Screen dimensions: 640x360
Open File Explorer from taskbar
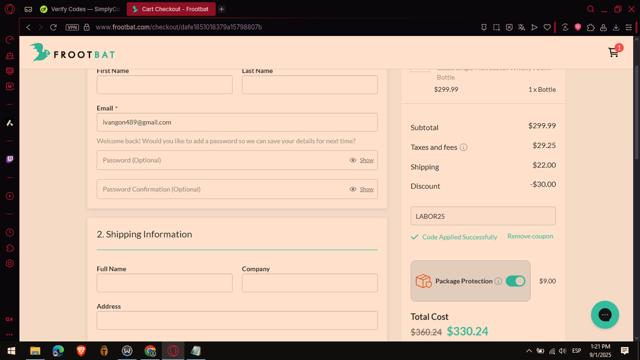point(35,351)
